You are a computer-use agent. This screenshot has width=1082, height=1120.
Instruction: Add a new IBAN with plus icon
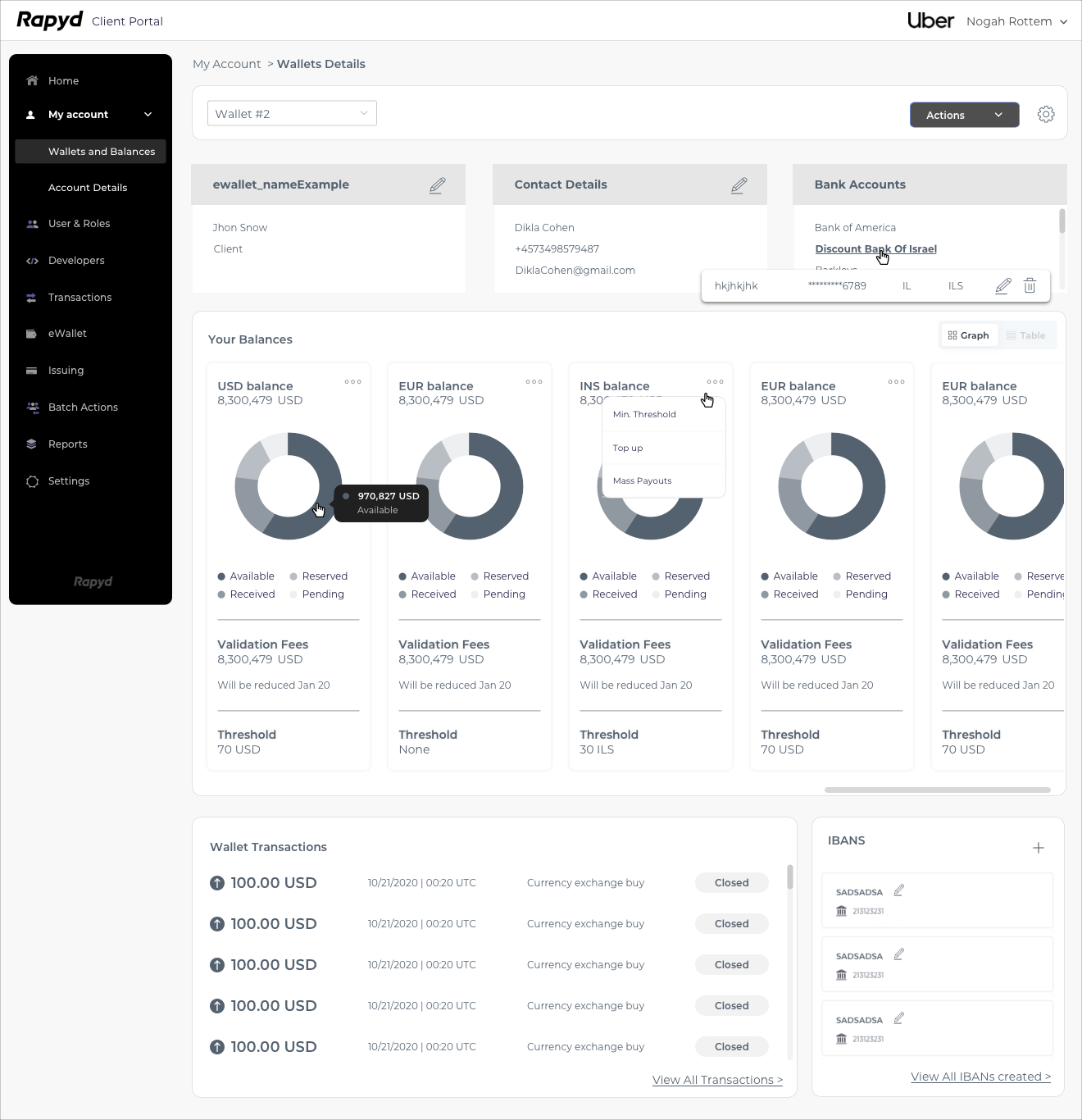point(1038,848)
